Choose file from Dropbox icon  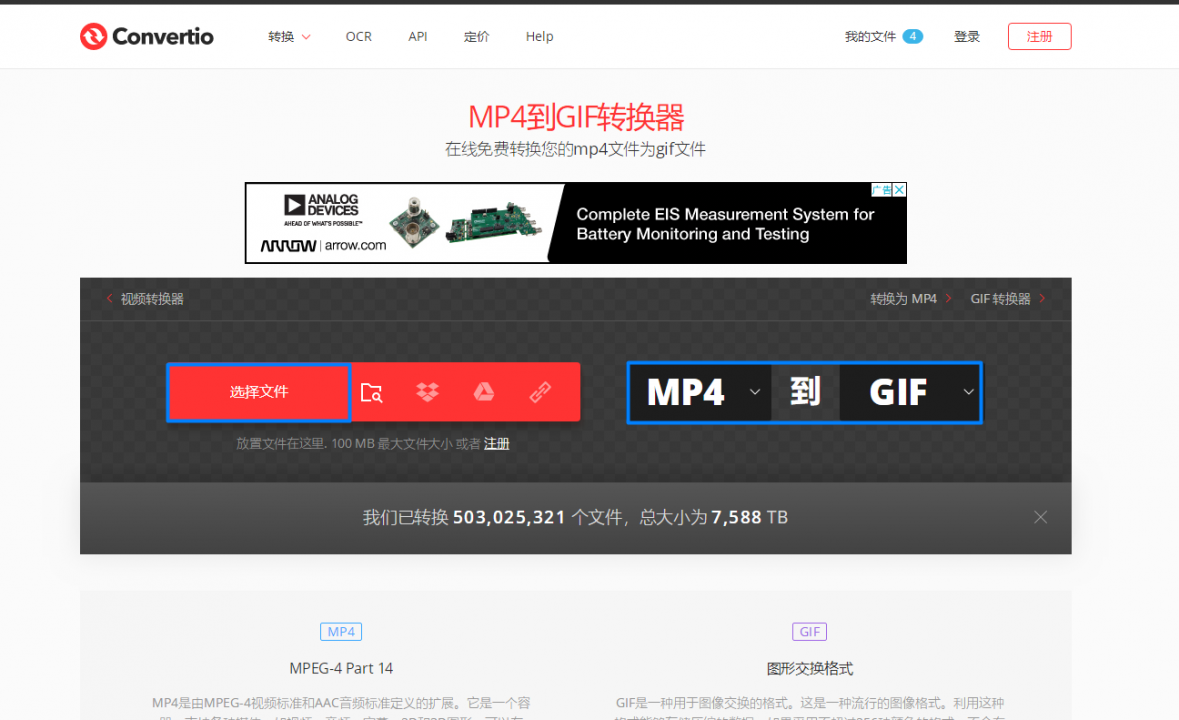427,392
